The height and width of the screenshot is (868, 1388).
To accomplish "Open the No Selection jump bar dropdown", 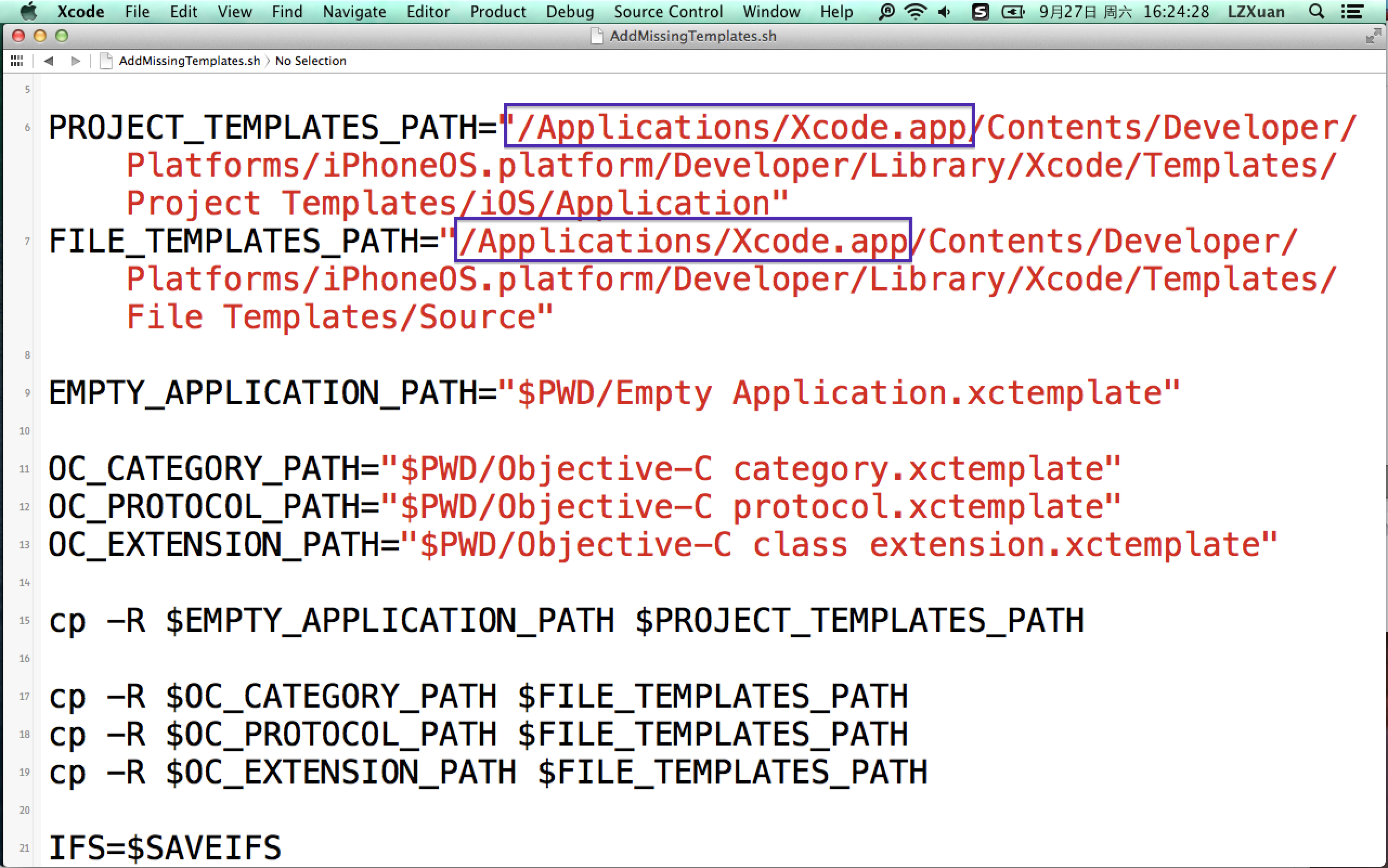I will 310,61.
